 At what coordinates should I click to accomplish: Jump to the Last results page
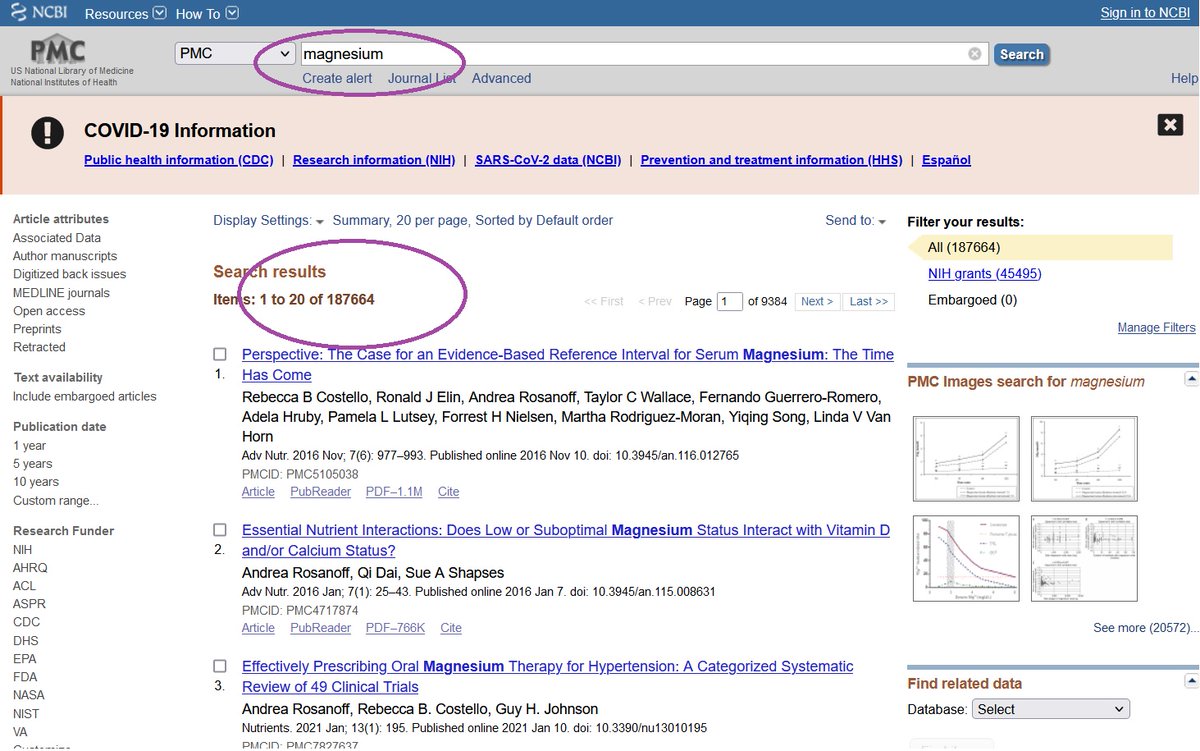tap(868, 301)
